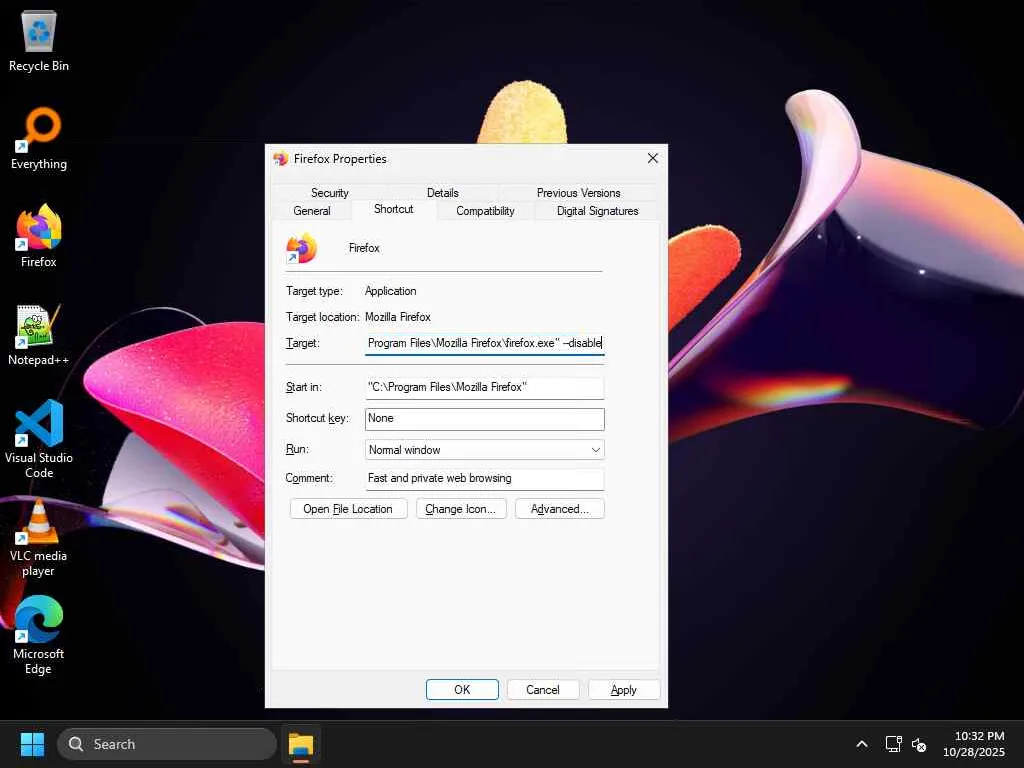Switch to the Details tab

[x=443, y=193]
